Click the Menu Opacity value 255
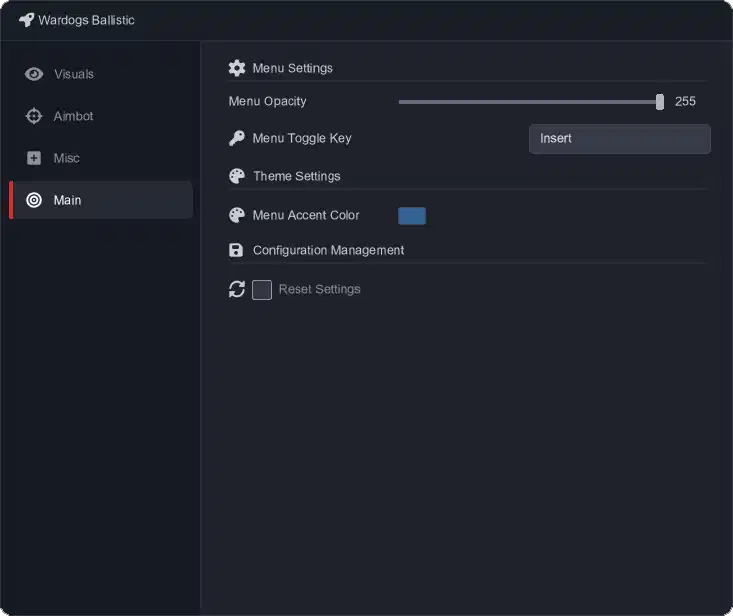Screen dimensions: 733x616 685,101
